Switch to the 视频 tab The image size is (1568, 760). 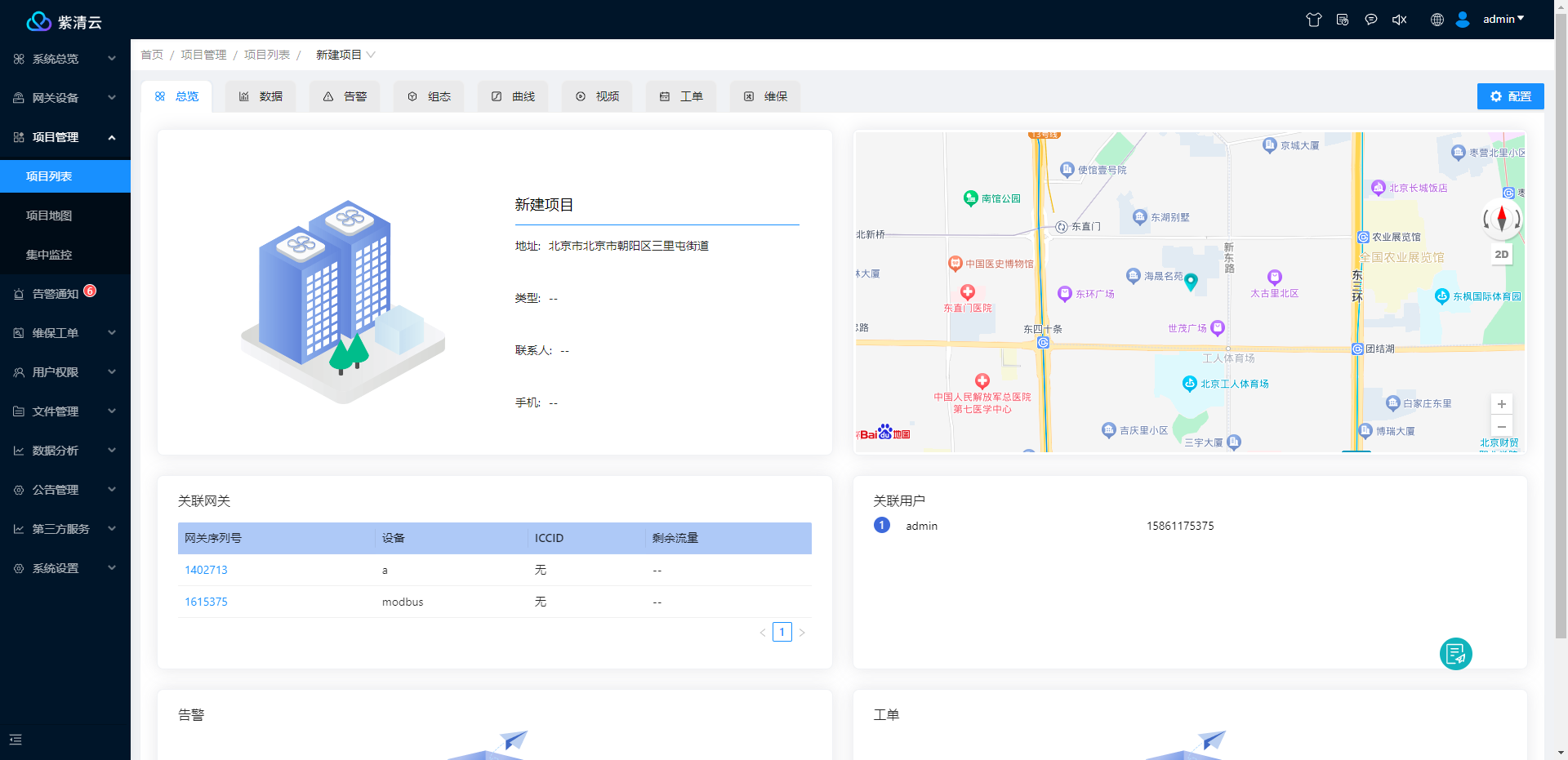[597, 96]
